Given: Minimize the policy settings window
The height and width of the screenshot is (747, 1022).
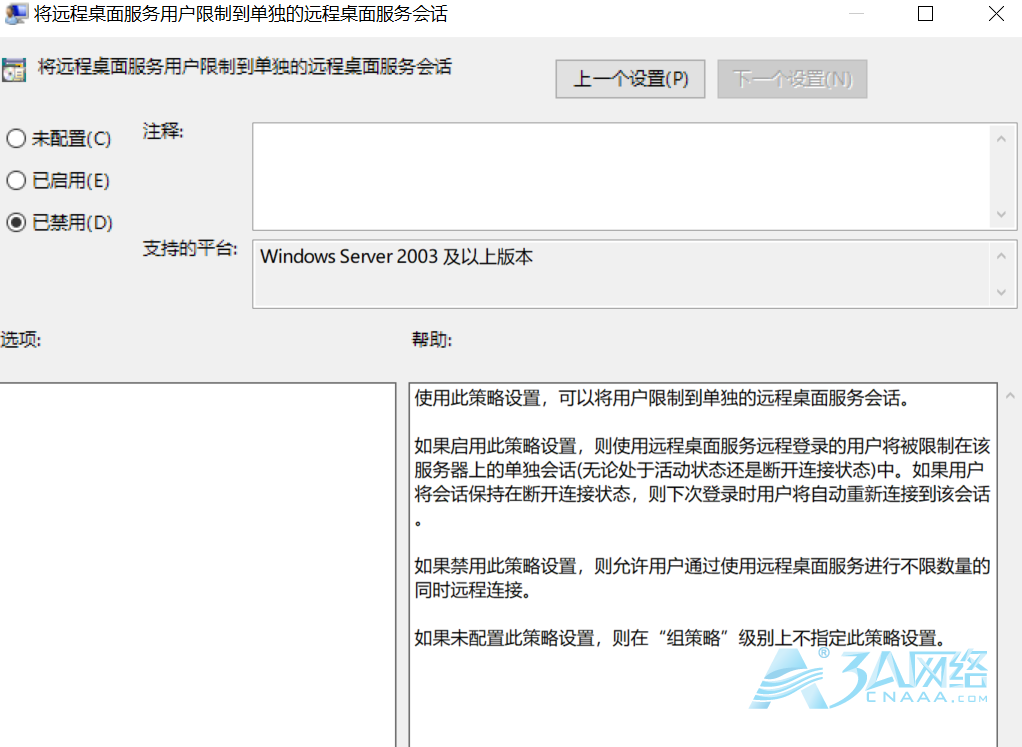Looking at the screenshot, I should pos(856,14).
